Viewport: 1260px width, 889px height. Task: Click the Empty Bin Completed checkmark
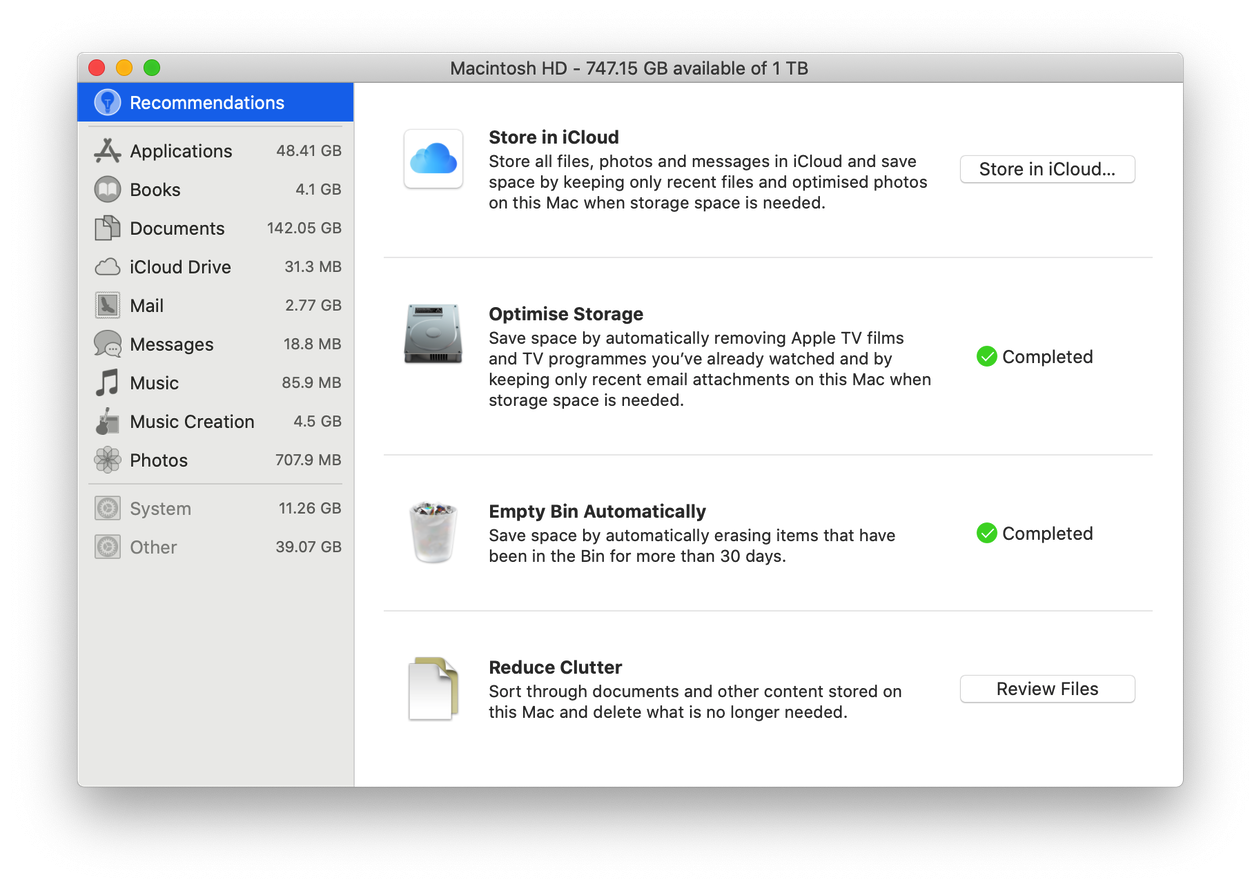coord(987,534)
